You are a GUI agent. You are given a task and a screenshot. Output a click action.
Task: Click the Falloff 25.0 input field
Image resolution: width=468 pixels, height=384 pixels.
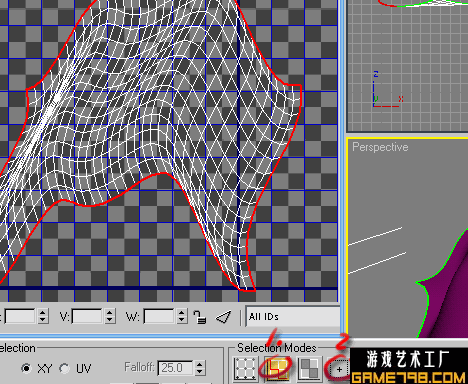[x=175, y=368]
